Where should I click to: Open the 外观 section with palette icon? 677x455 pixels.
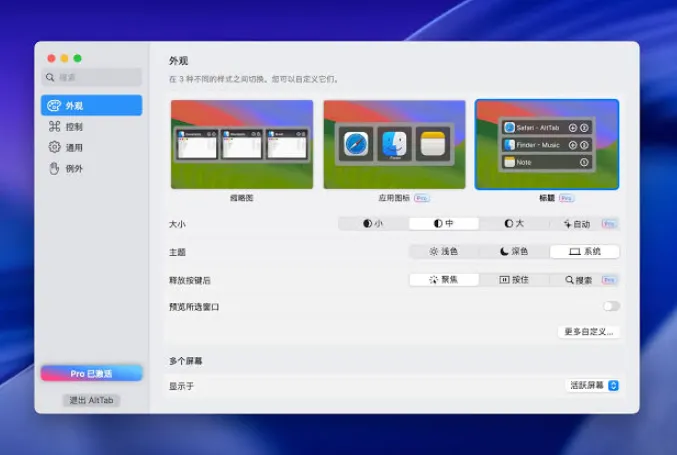(91, 105)
